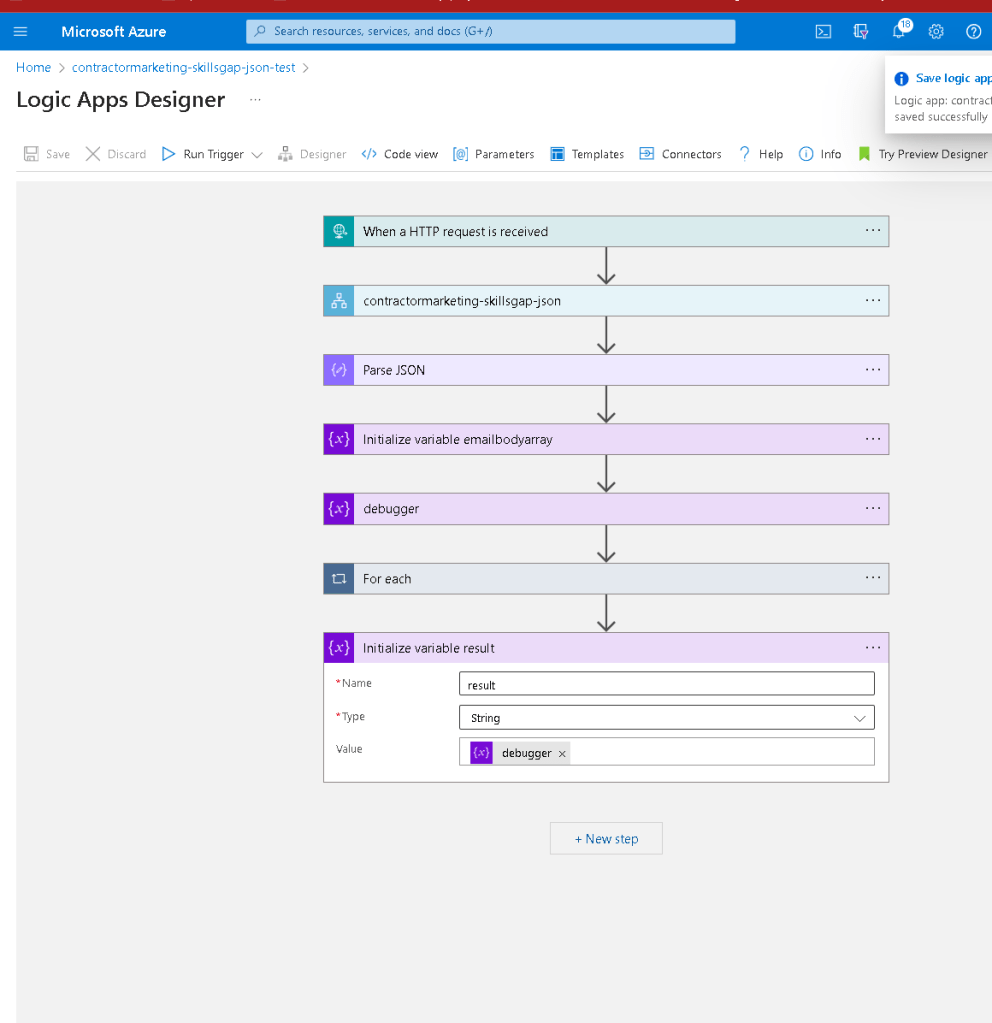Switch to Code view
The image size is (992, 1023).
point(399,154)
